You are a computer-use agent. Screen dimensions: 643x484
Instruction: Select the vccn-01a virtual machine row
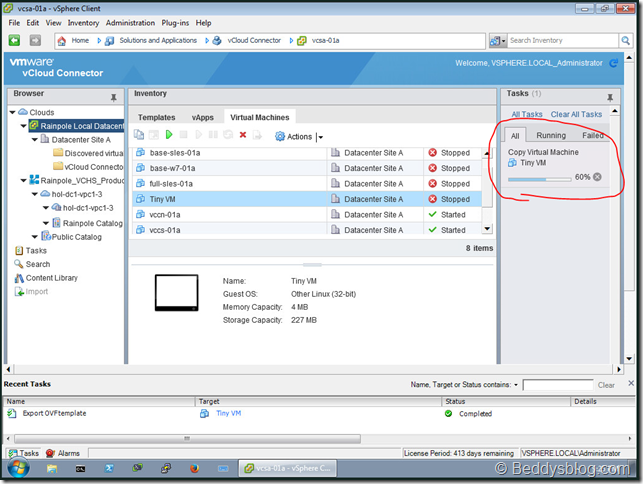click(307, 215)
